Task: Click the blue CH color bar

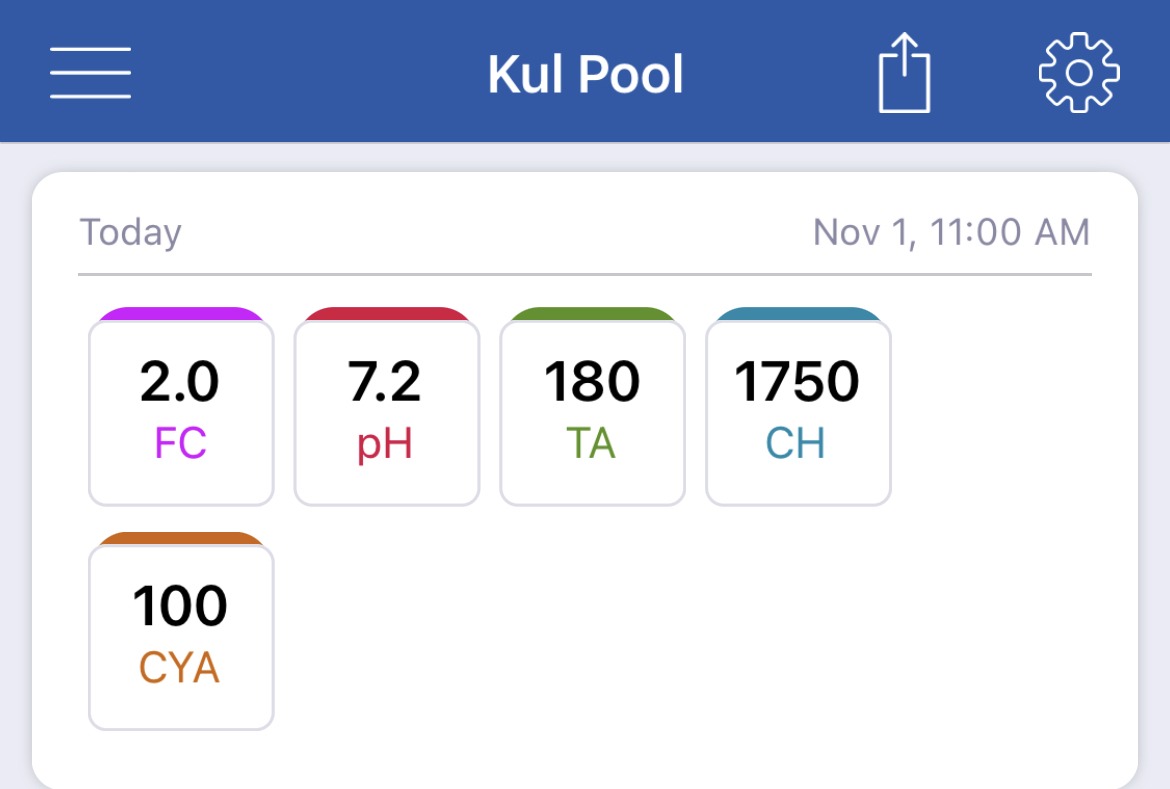Action: [798, 314]
